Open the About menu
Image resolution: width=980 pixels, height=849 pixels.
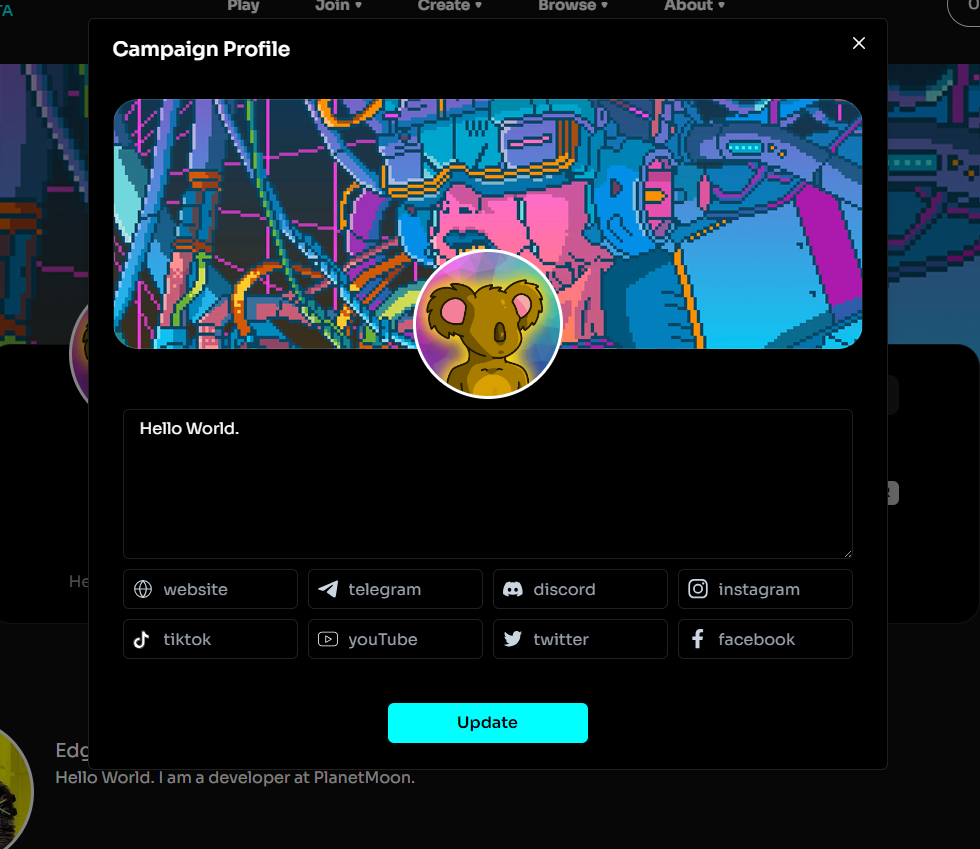(x=693, y=6)
